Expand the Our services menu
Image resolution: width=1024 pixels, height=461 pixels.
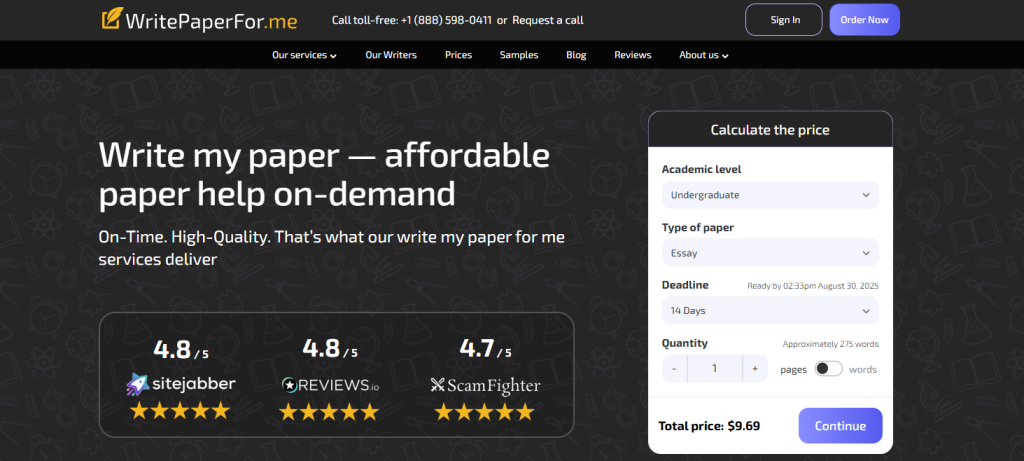pyautogui.click(x=304, y=55)
